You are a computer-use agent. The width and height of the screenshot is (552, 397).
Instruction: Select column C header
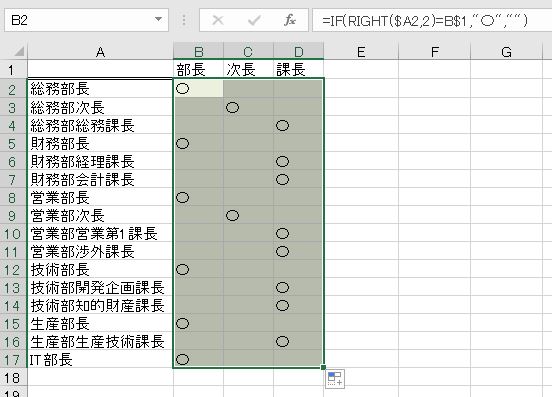248,52
